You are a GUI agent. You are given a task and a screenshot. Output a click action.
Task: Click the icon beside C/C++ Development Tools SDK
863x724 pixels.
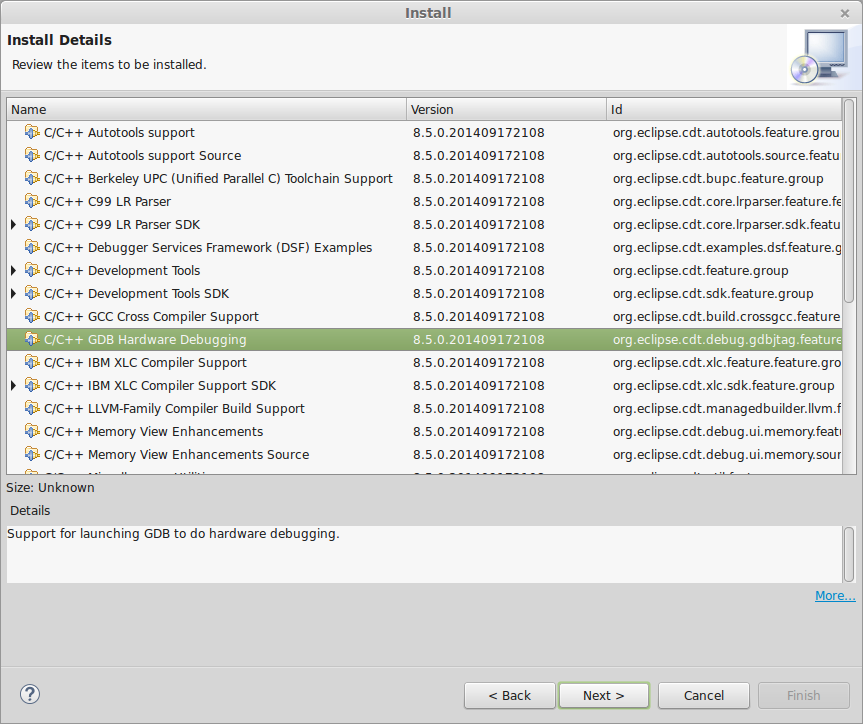(x=32, y=293)
